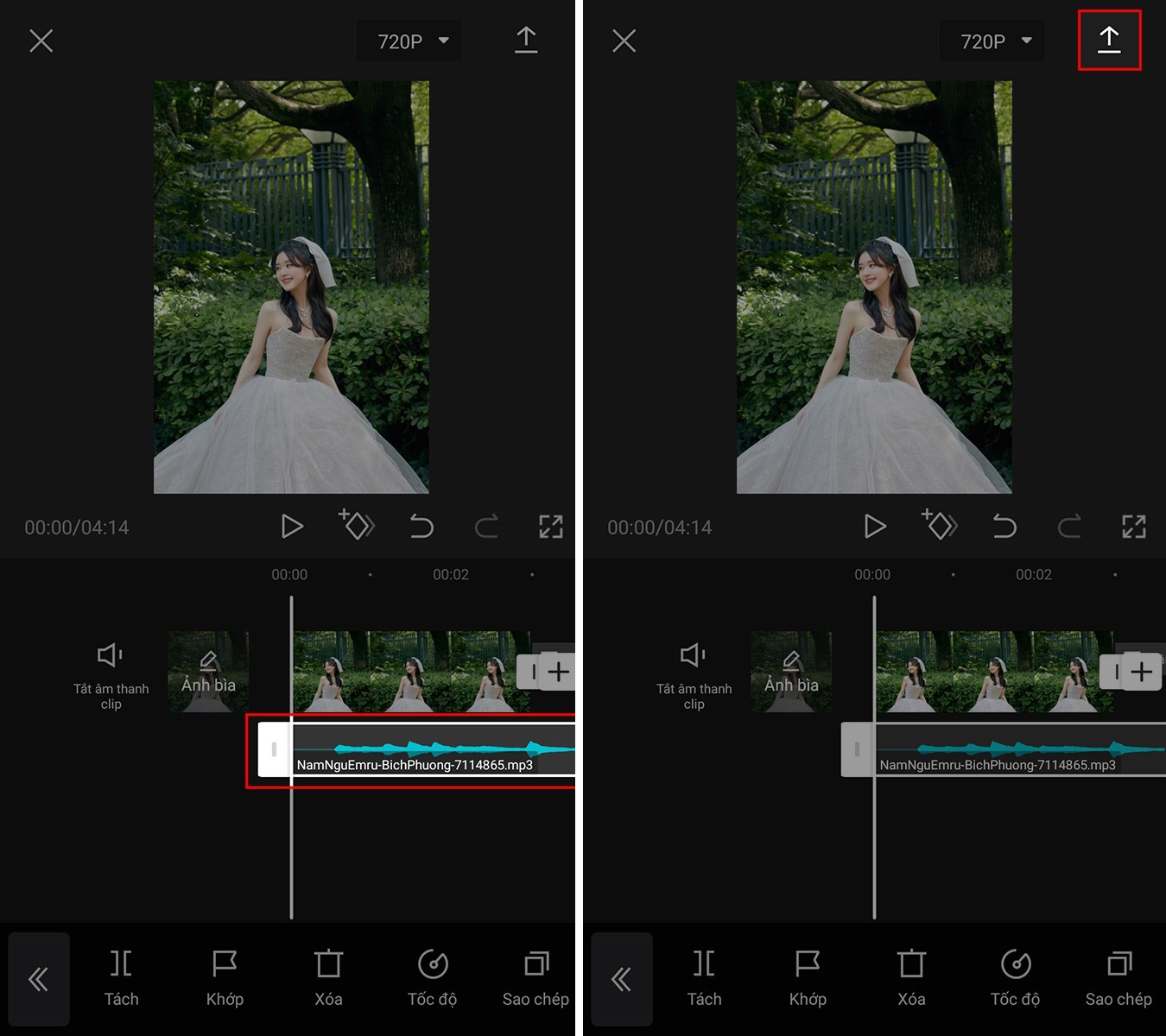Tap the back double-chevron button, left screen
Image resolution: width=1166 pixels, height=1036 pixels.
39,979
